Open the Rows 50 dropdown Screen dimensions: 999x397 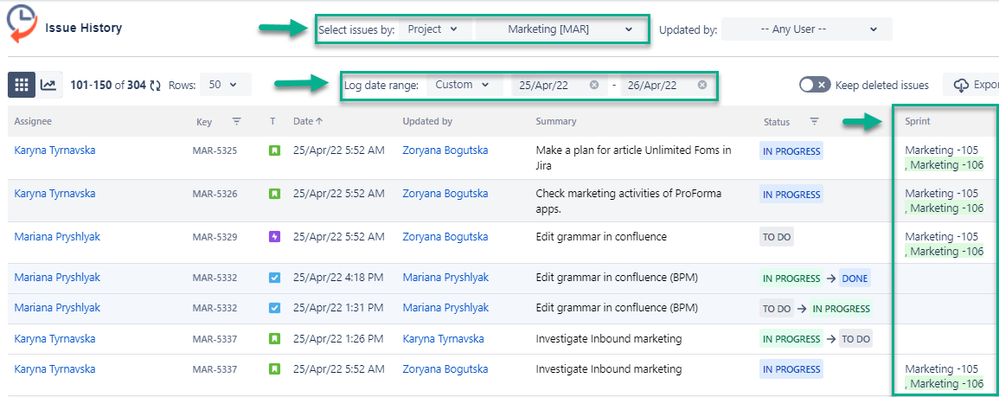point(226,85)
